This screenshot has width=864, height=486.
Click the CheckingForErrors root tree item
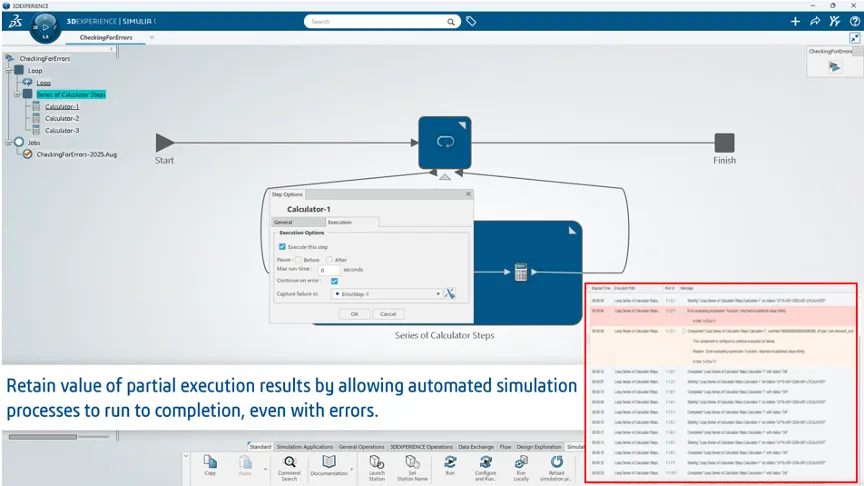click(45, 58)
